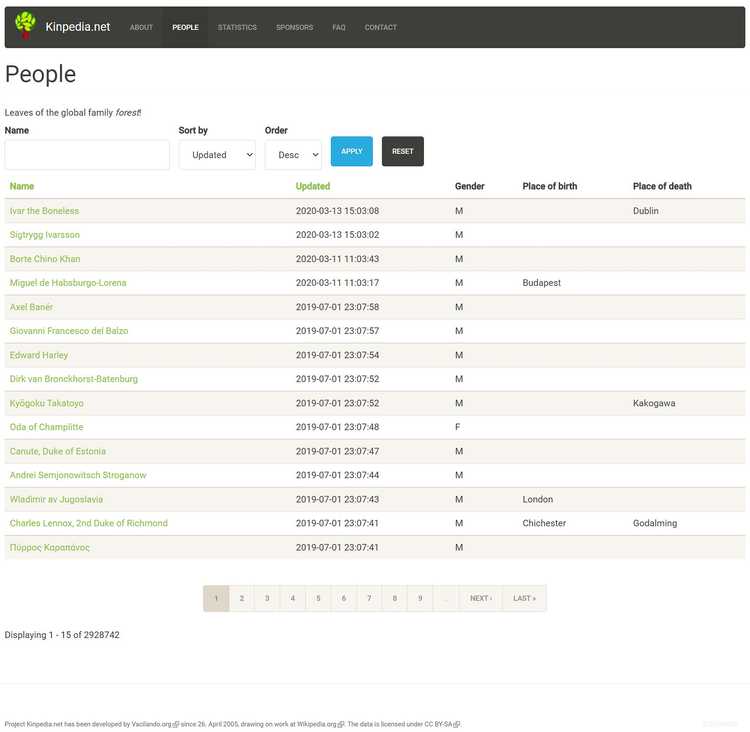Open Ivar the Boneless entry
The image size is (750, 732).
click(x=44, y=211)
